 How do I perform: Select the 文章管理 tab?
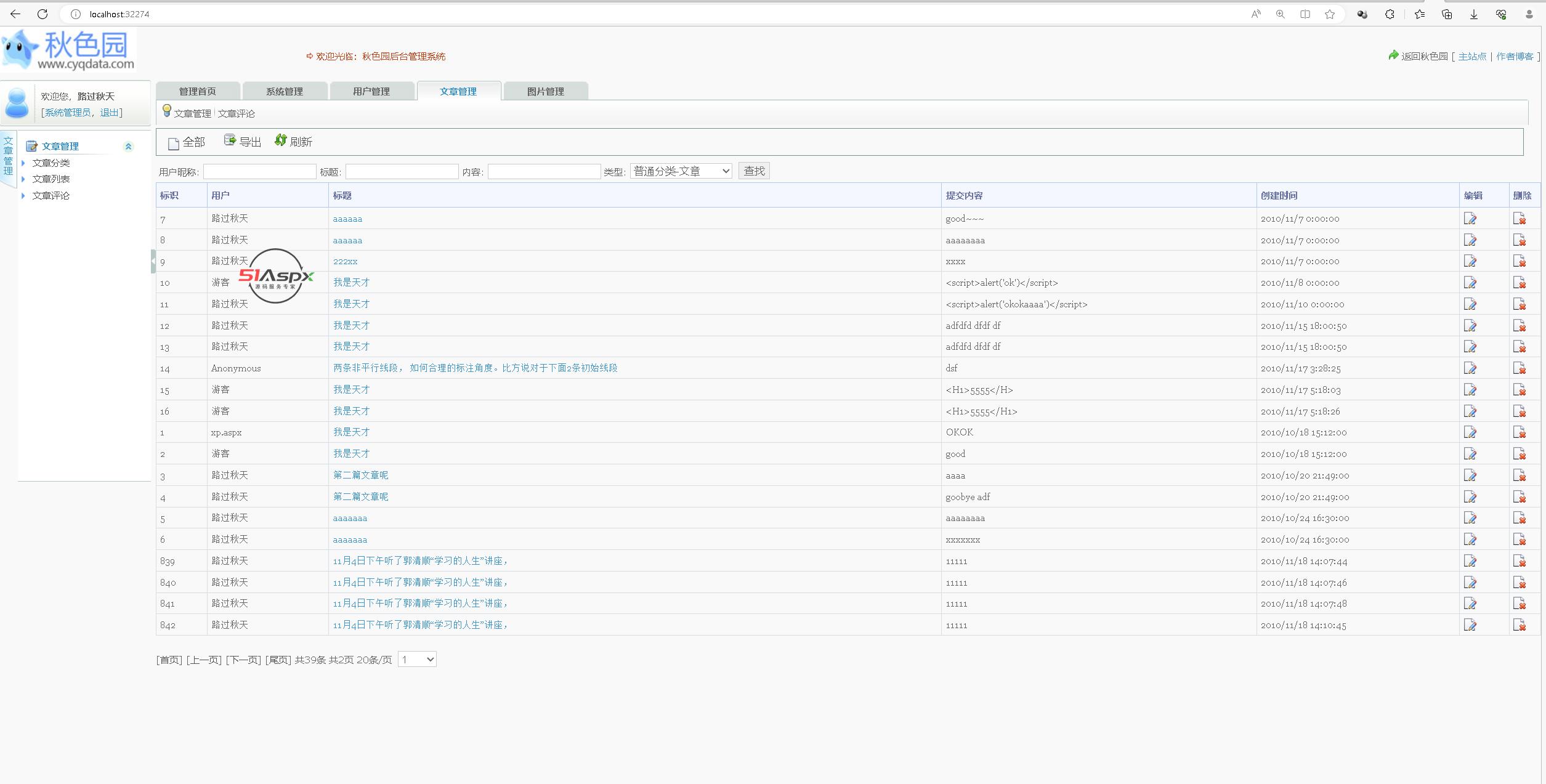[458, 91]
